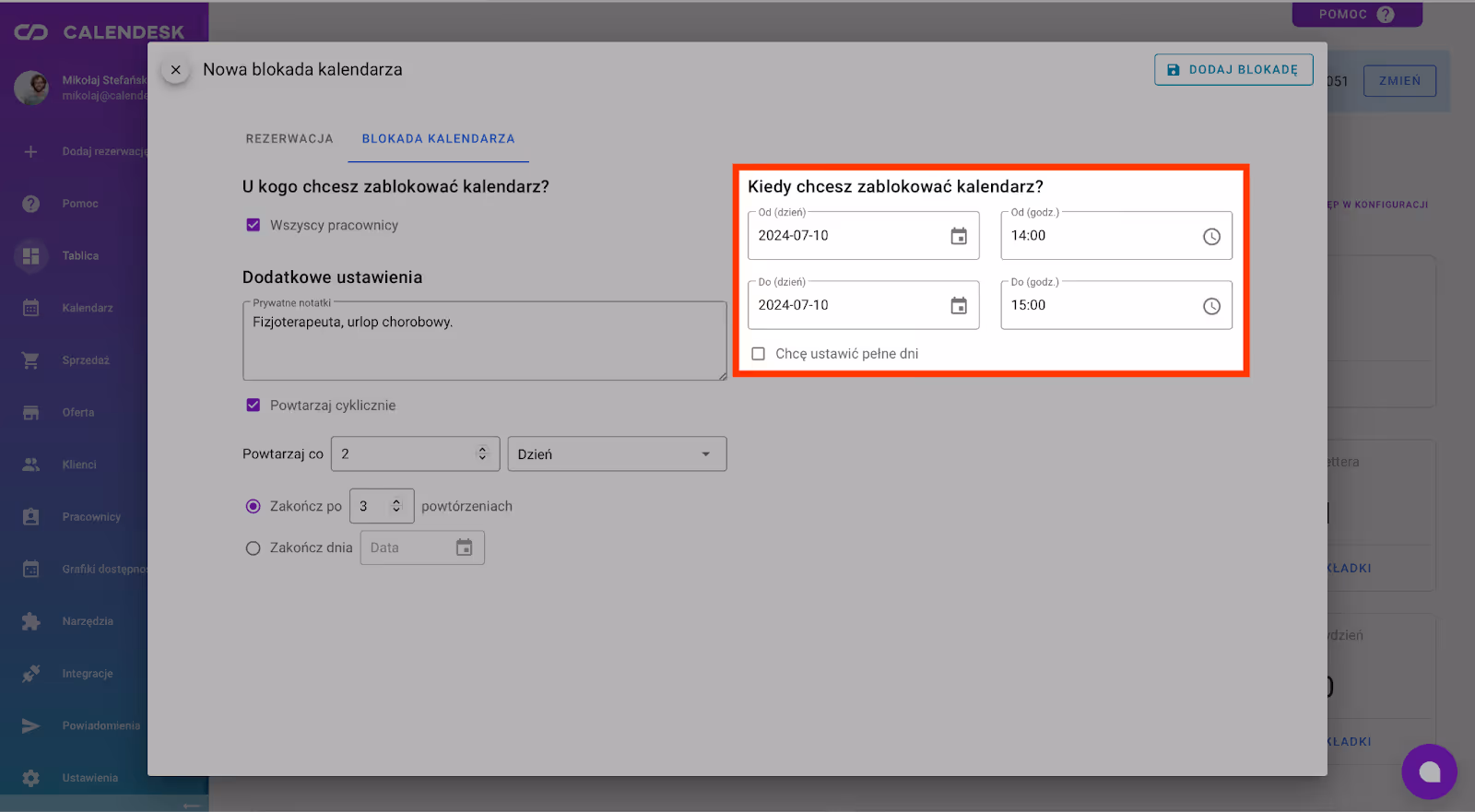
Task: Select the Zakończ dnia radio button
Action: tap(254, 548)
